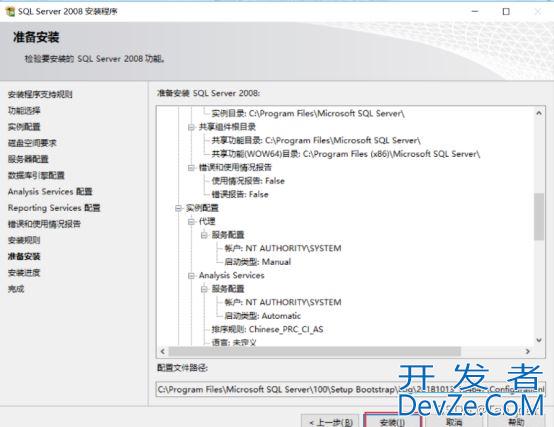
Task: Maximize the setup window
Action: coord(506,12)
